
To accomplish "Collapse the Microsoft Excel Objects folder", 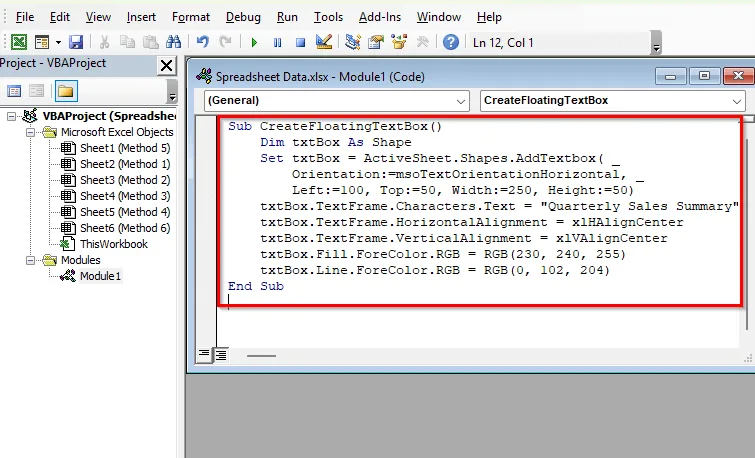I will coord(30,132).
